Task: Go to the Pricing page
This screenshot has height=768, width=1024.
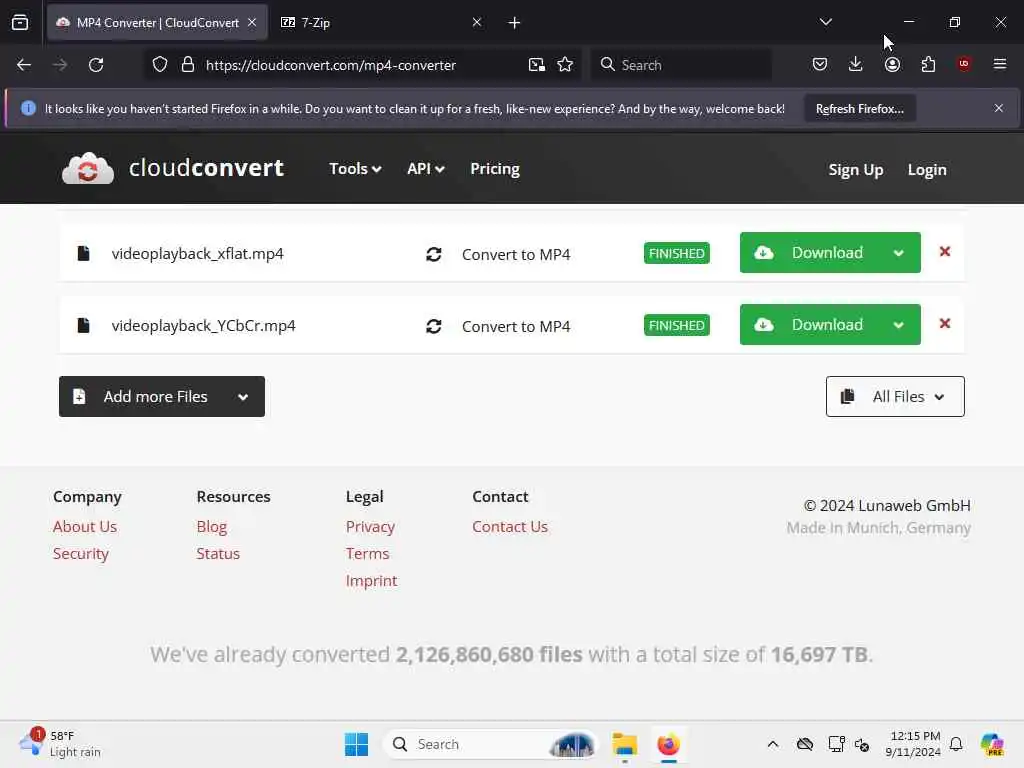Action: (495, 168)
